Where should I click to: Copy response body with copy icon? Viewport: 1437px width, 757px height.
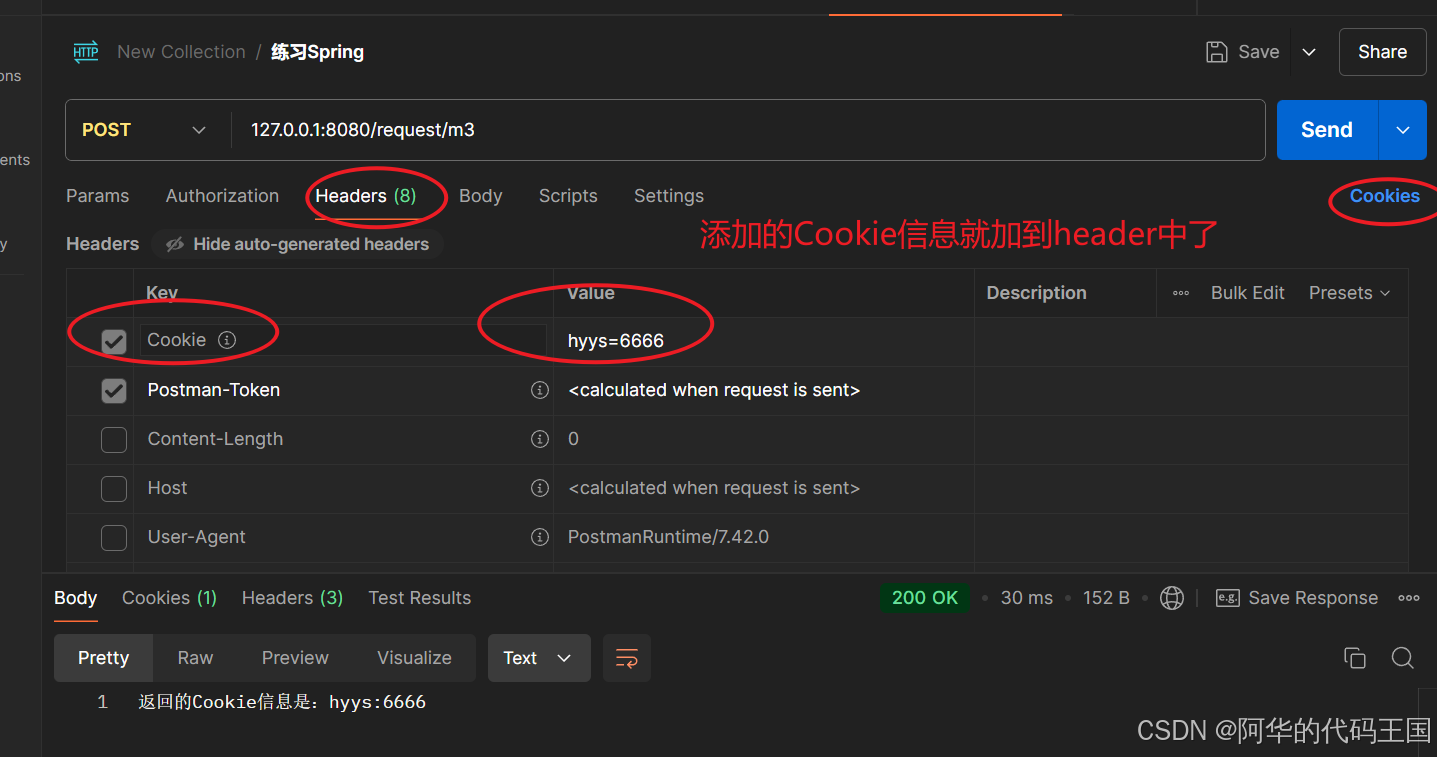click(1355, 658)
